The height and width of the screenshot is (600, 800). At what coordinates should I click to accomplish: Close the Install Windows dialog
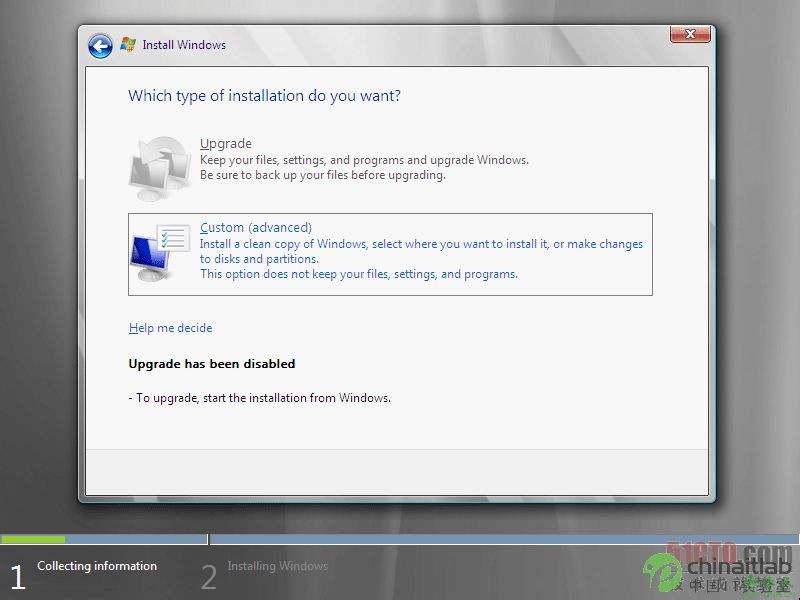tap(690, 34)
